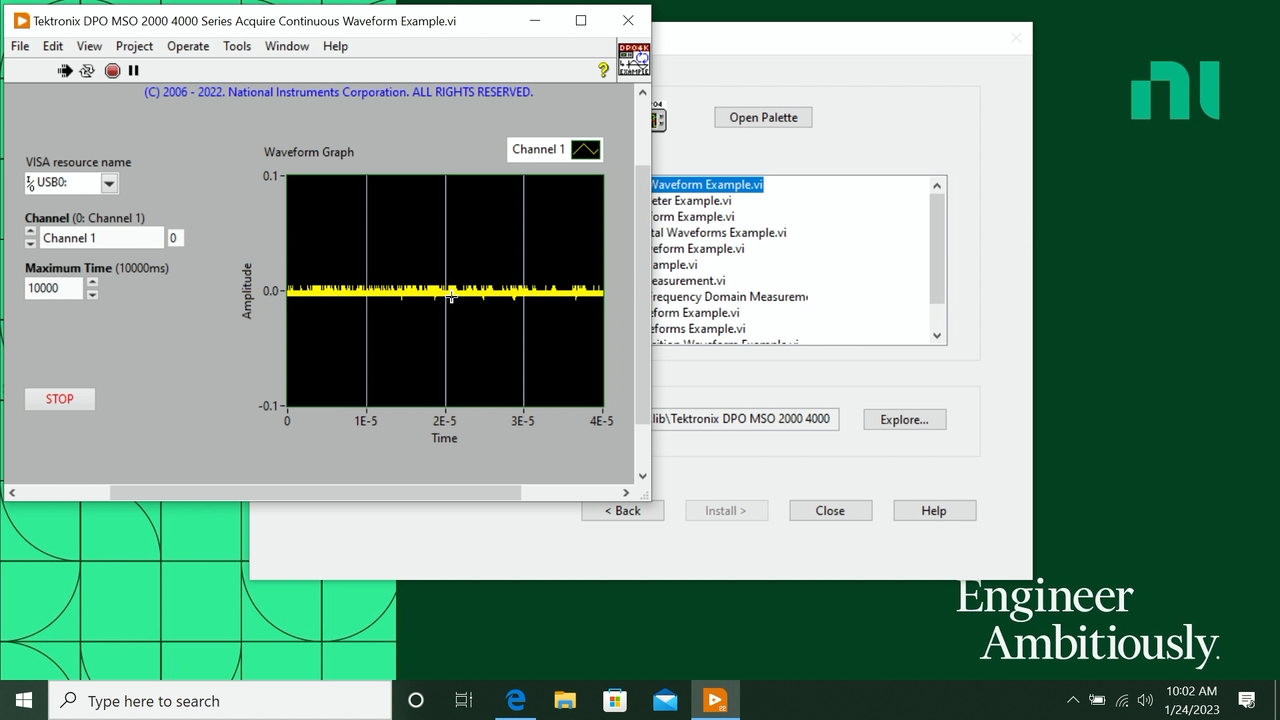Click the taskbar search box

[x=220, y=700]
